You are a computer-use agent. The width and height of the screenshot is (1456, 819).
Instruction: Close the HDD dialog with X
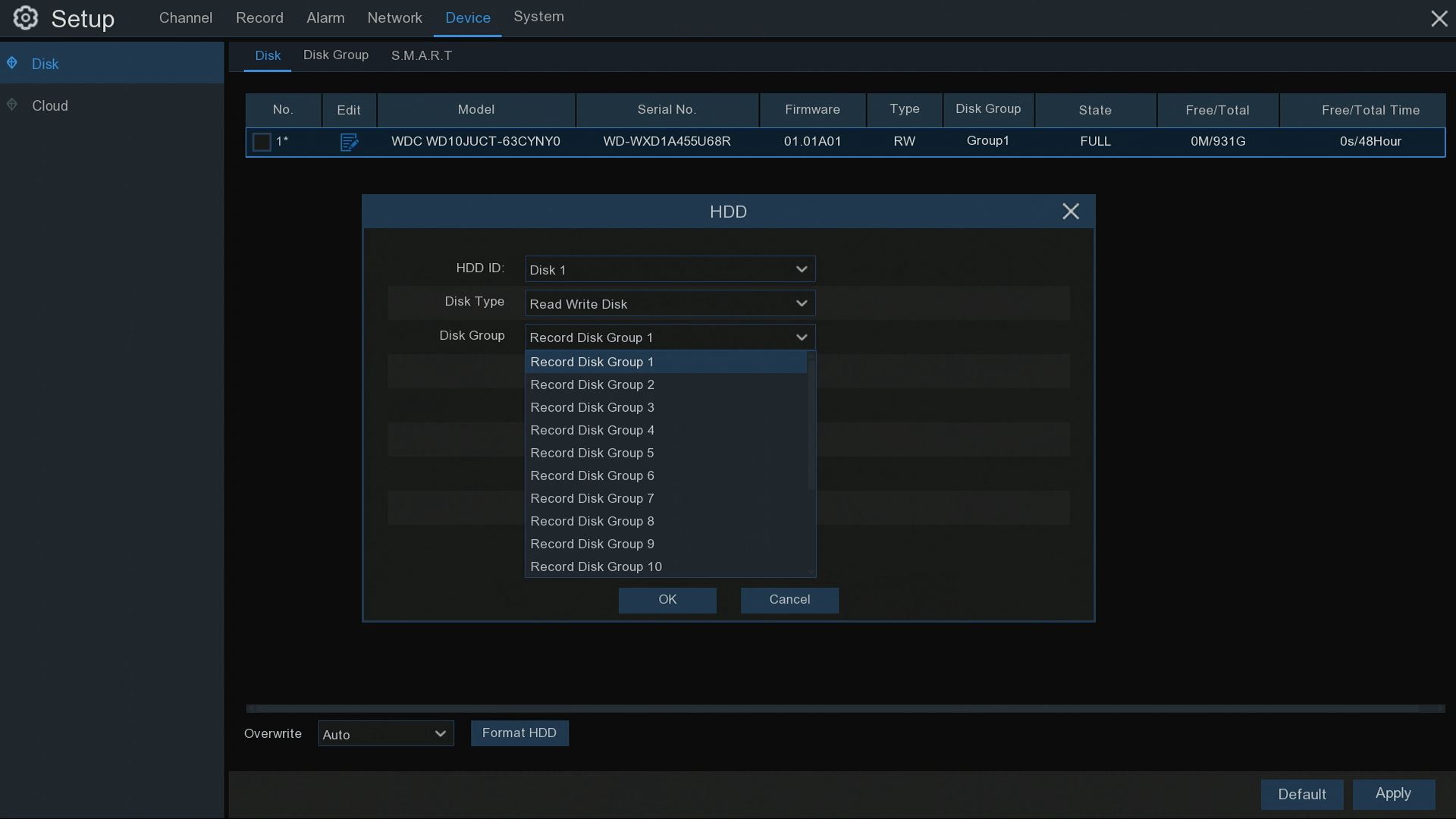1070,212
